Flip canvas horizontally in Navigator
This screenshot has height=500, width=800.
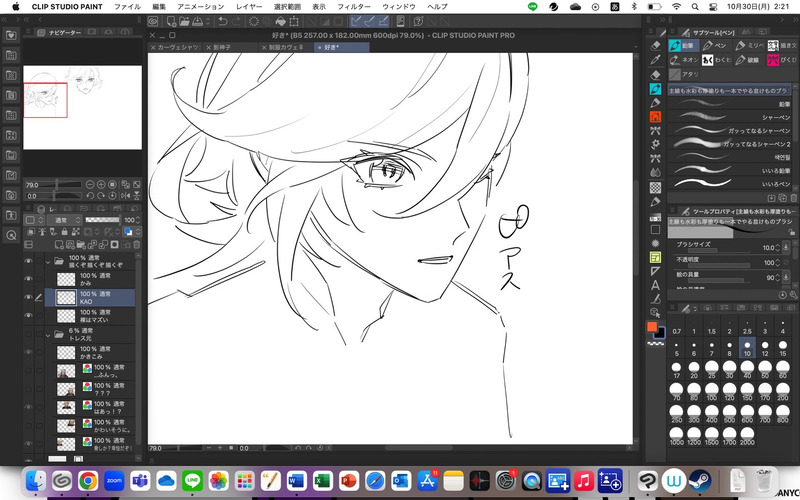click(x=125, y=195)
